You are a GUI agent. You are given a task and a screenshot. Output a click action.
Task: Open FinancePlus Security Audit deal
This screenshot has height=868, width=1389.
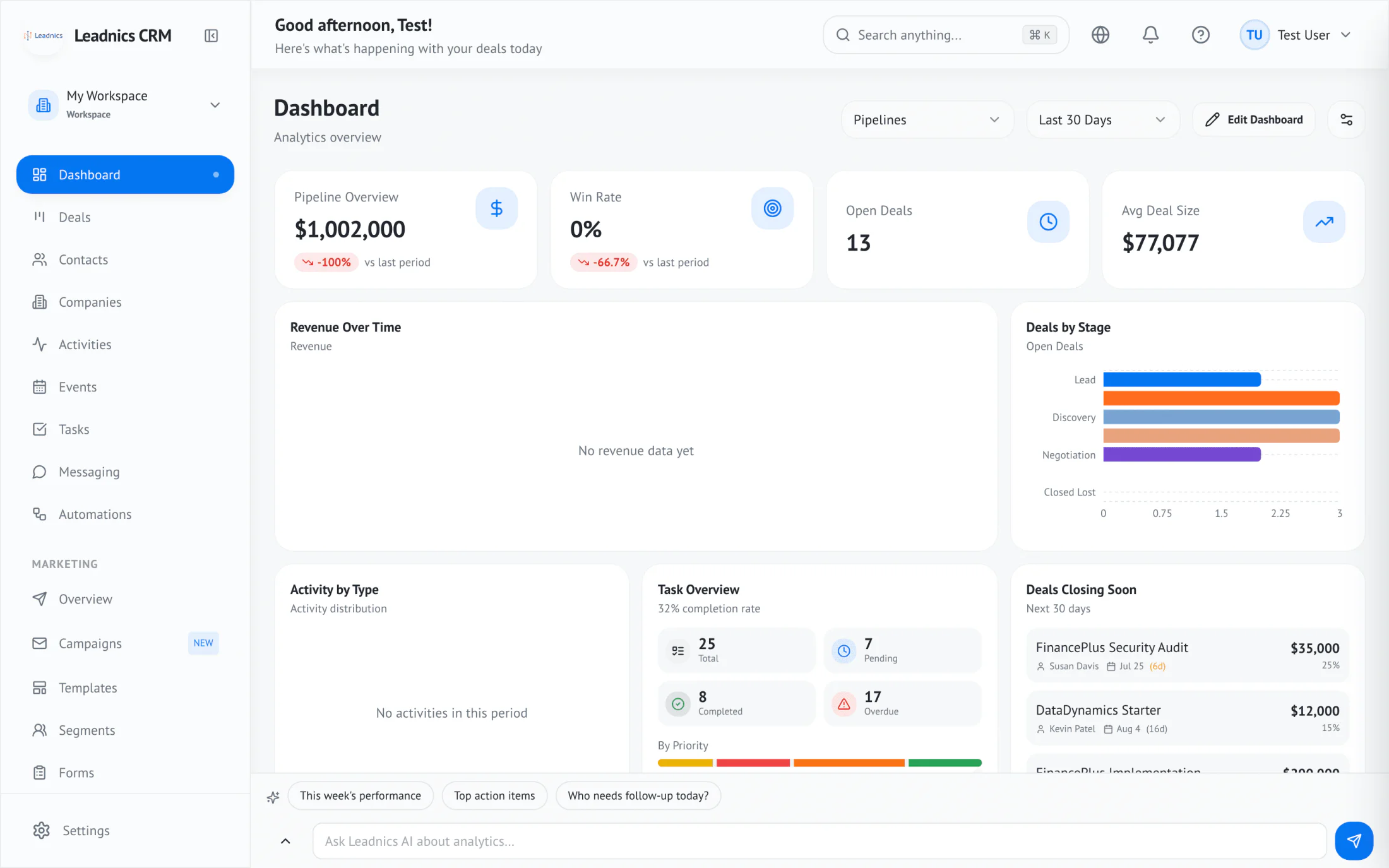pyautogui.click(x=1187, y=655)
